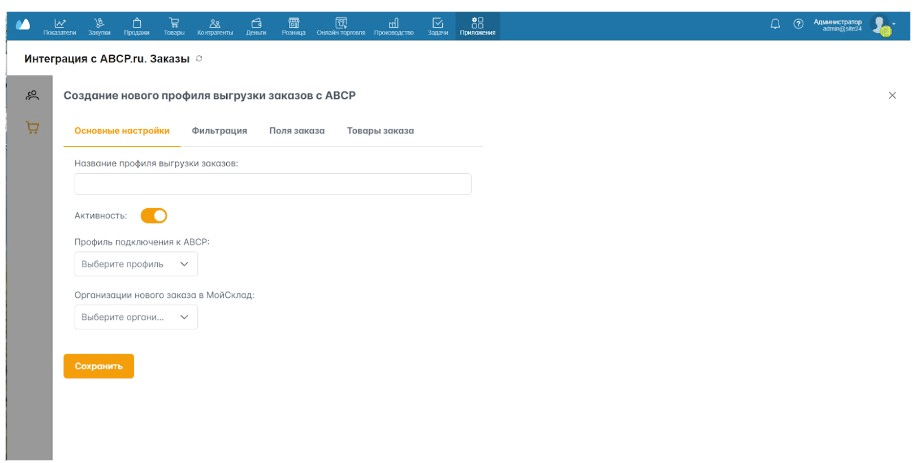Screen dimensions: 918x463
Task: Refresh the integration page via reload icon
Action: pos(199,59)
